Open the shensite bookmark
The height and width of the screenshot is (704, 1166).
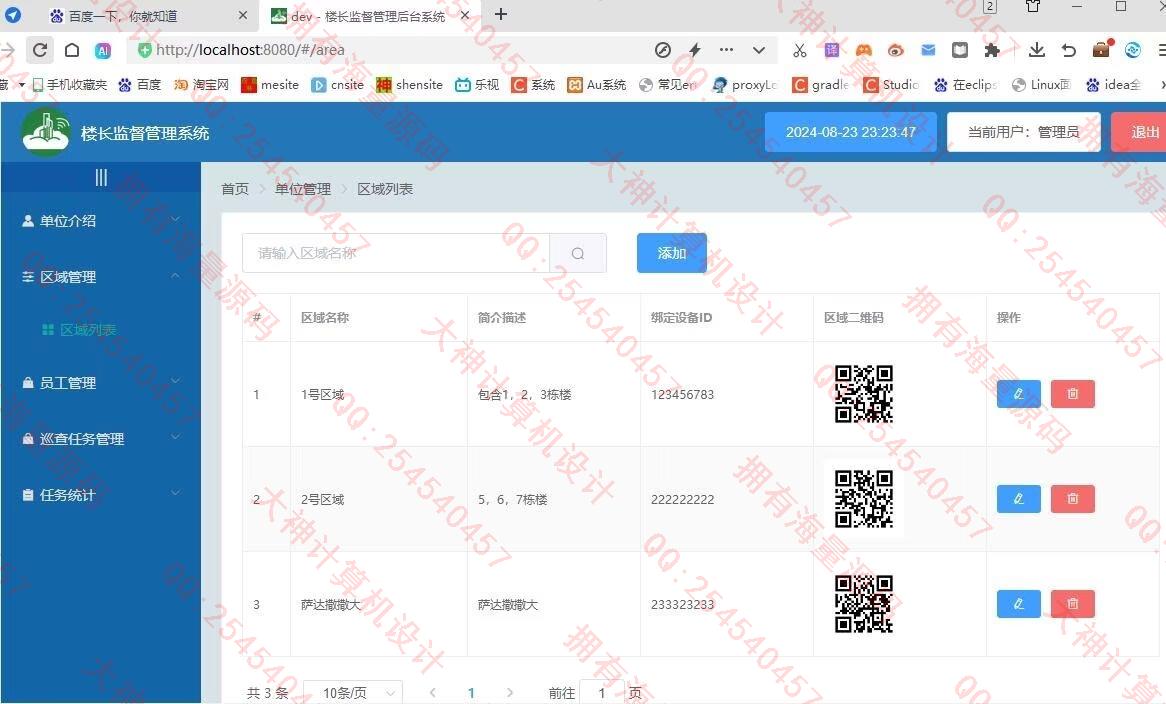[x=410, y=85]
